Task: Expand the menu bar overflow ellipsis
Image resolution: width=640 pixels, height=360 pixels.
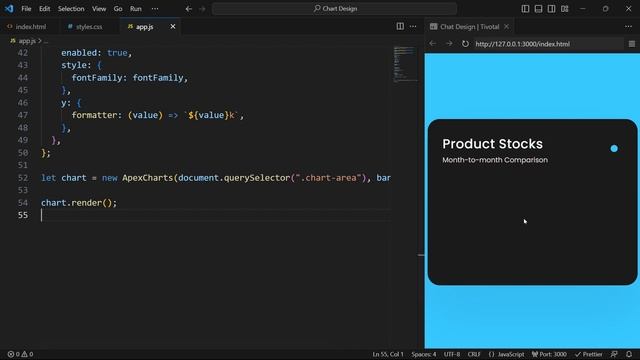Action: [155, 9]
